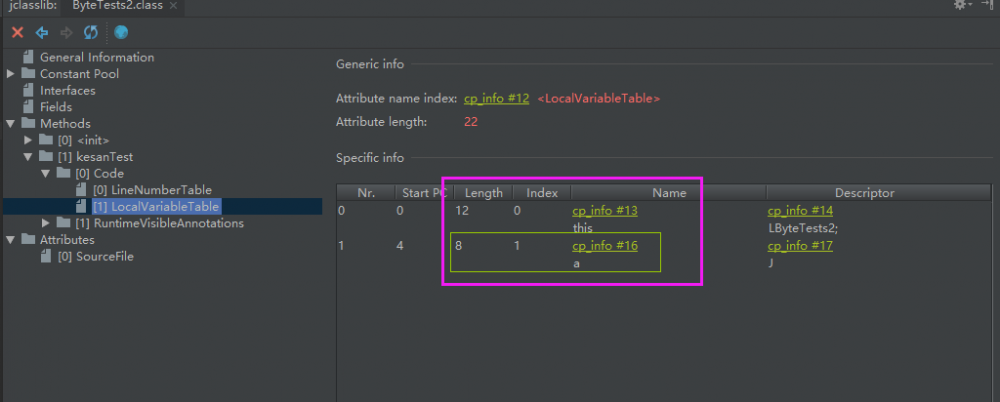Collapse the [0] Code node
Screen dimensions: 1000x402
[46, 174]
